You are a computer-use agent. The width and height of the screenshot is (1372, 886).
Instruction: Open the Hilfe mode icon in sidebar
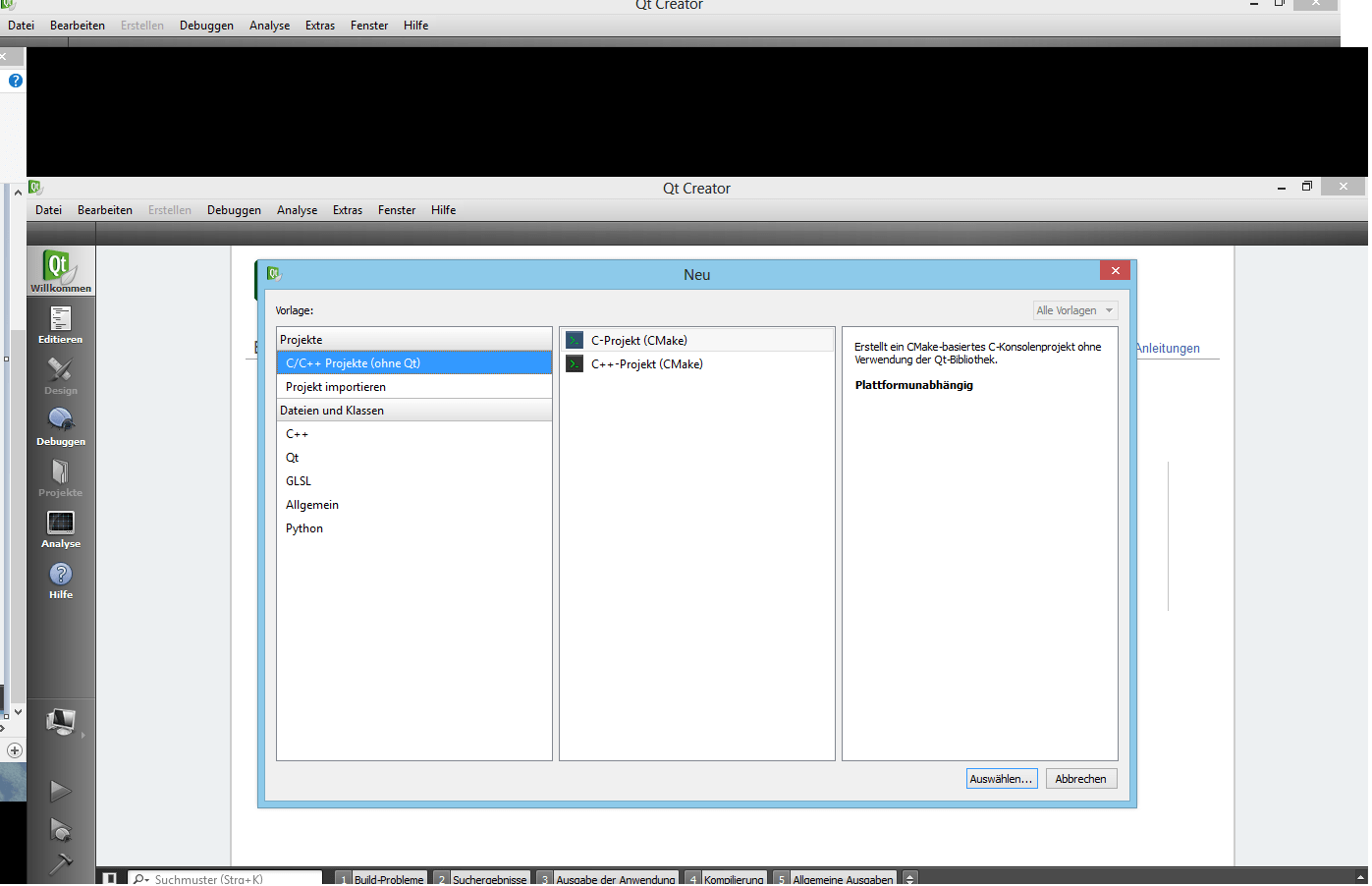(61, 580)
